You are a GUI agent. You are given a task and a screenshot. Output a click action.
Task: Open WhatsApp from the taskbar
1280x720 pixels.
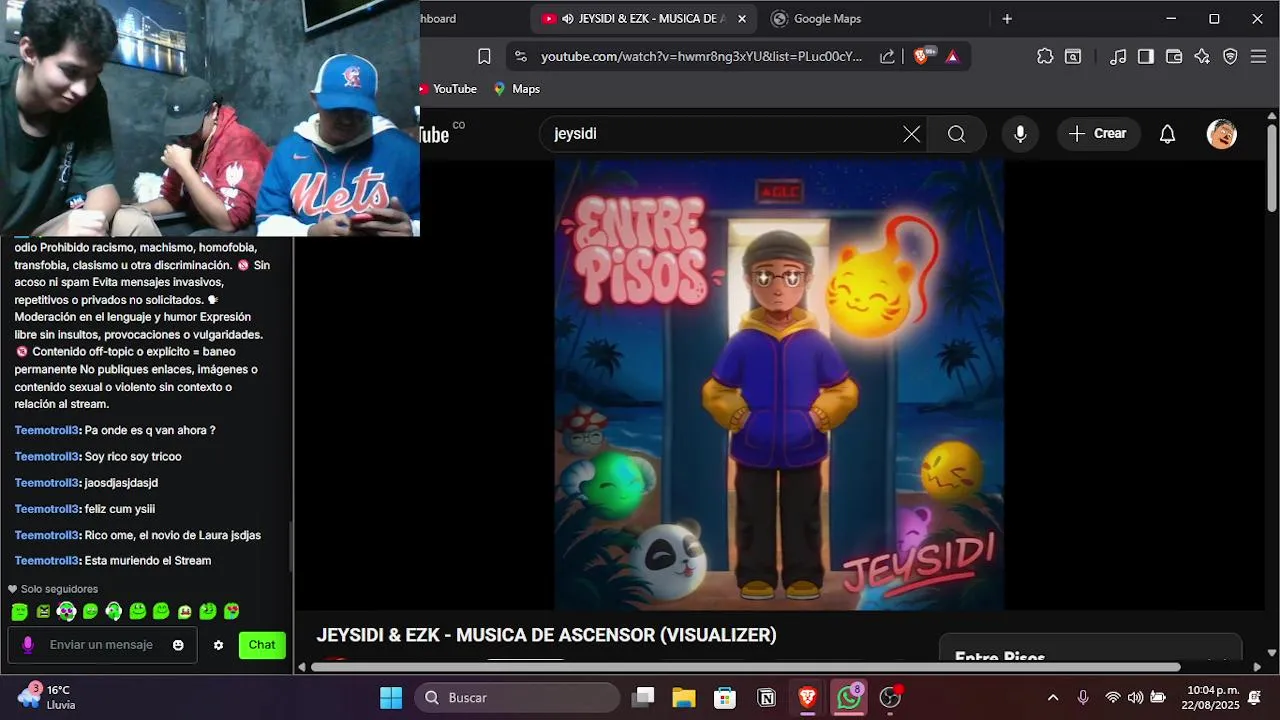(849, 698)
